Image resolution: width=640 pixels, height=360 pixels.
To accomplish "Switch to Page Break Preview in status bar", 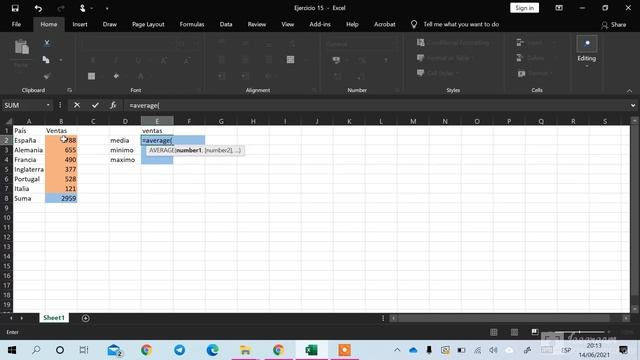I will [535, 332].
